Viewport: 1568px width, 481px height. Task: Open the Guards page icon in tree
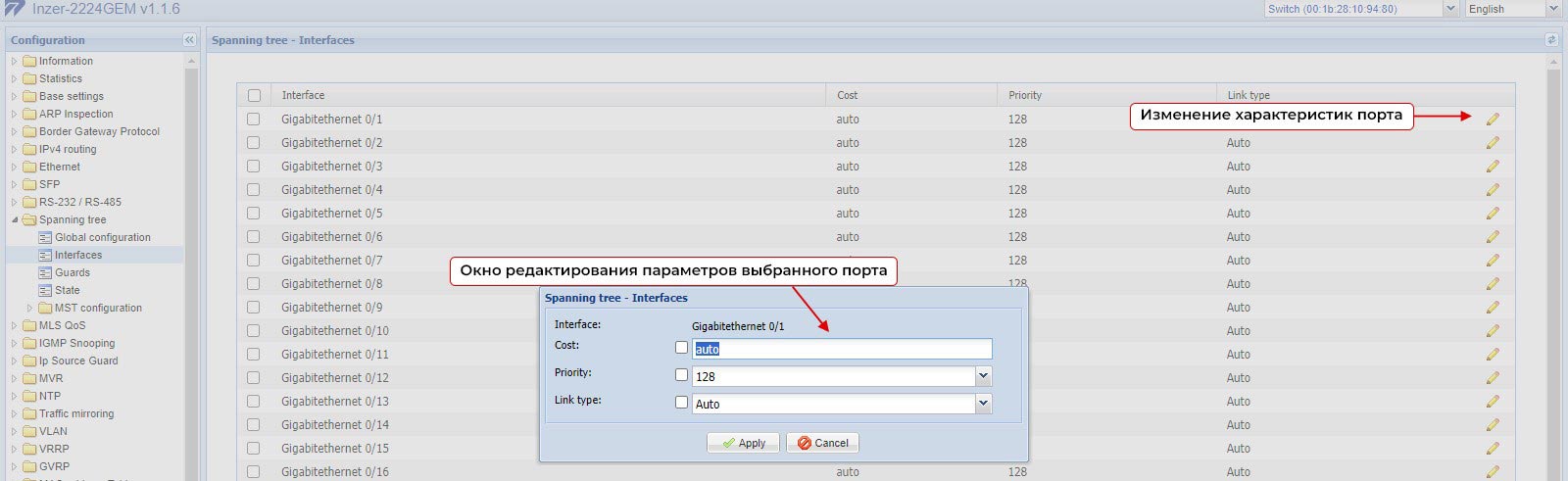[x=45, y=272]
